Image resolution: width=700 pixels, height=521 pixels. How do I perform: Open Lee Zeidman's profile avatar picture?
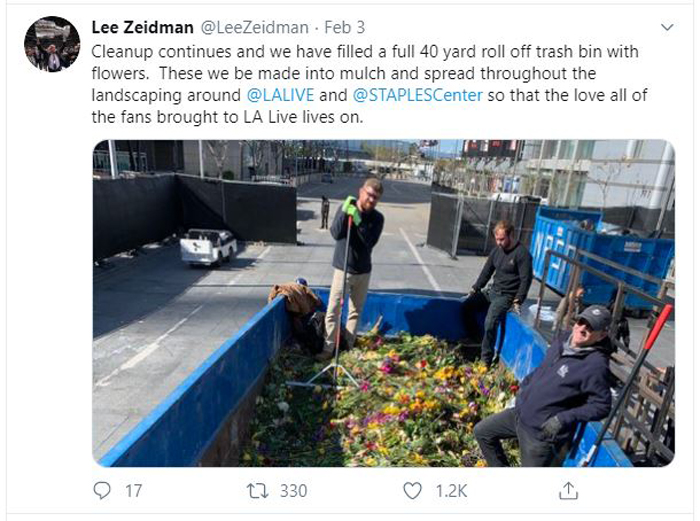pos(52,44)
